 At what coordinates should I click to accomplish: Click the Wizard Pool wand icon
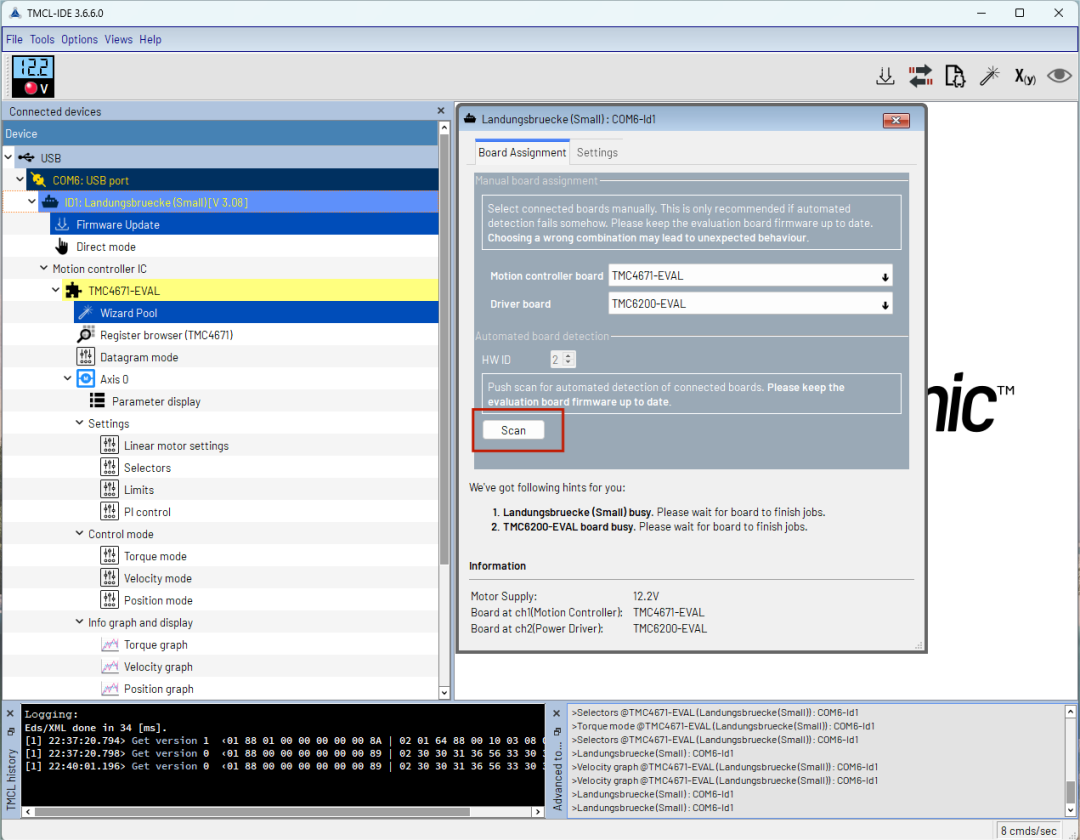(x=85, y=313)
